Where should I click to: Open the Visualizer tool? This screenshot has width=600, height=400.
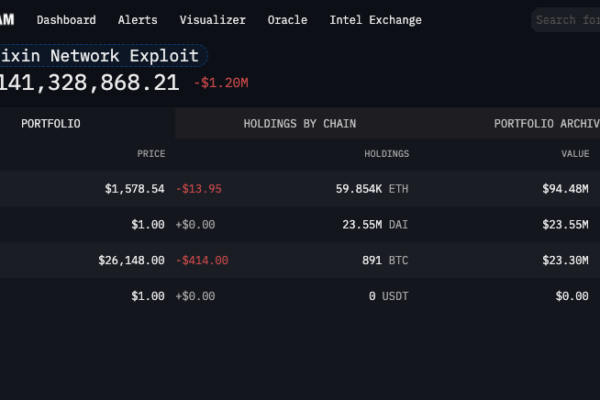tap(212, 20)
